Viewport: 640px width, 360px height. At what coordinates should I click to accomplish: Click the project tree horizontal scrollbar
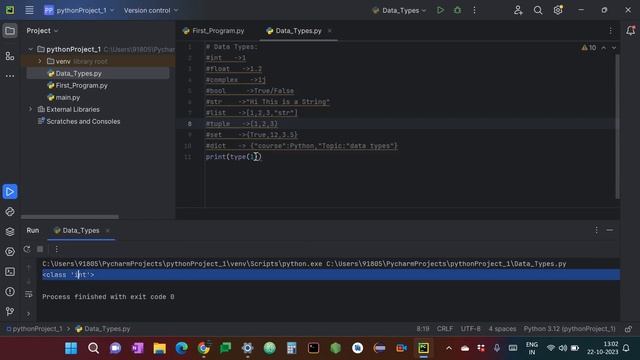click(70, 217)
